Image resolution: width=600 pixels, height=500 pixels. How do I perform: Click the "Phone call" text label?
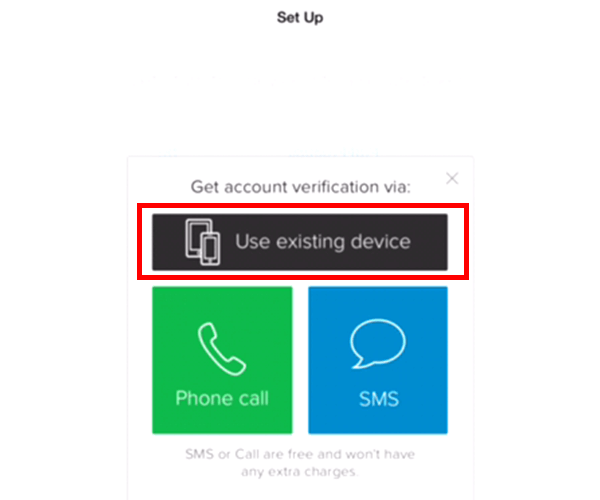[x=222, y=398]
